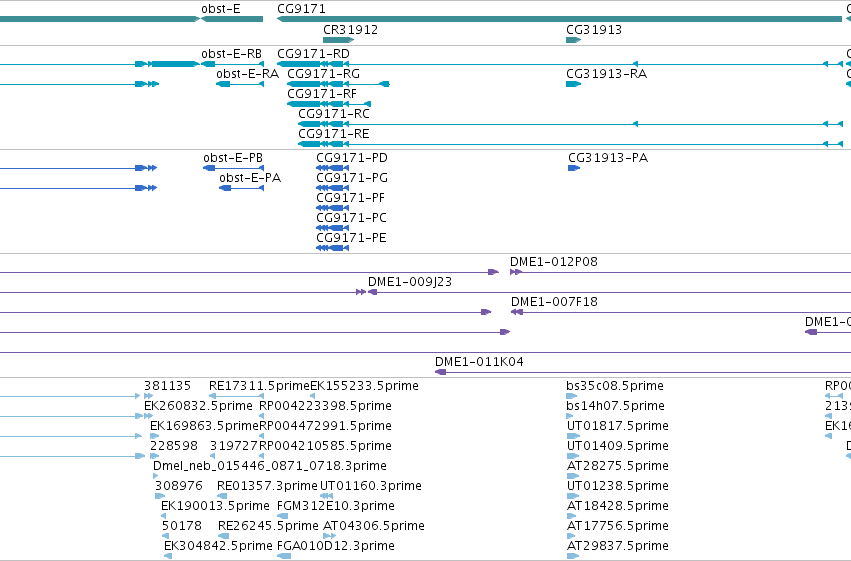Select EST RE01357.3prime

click(267, 486)
